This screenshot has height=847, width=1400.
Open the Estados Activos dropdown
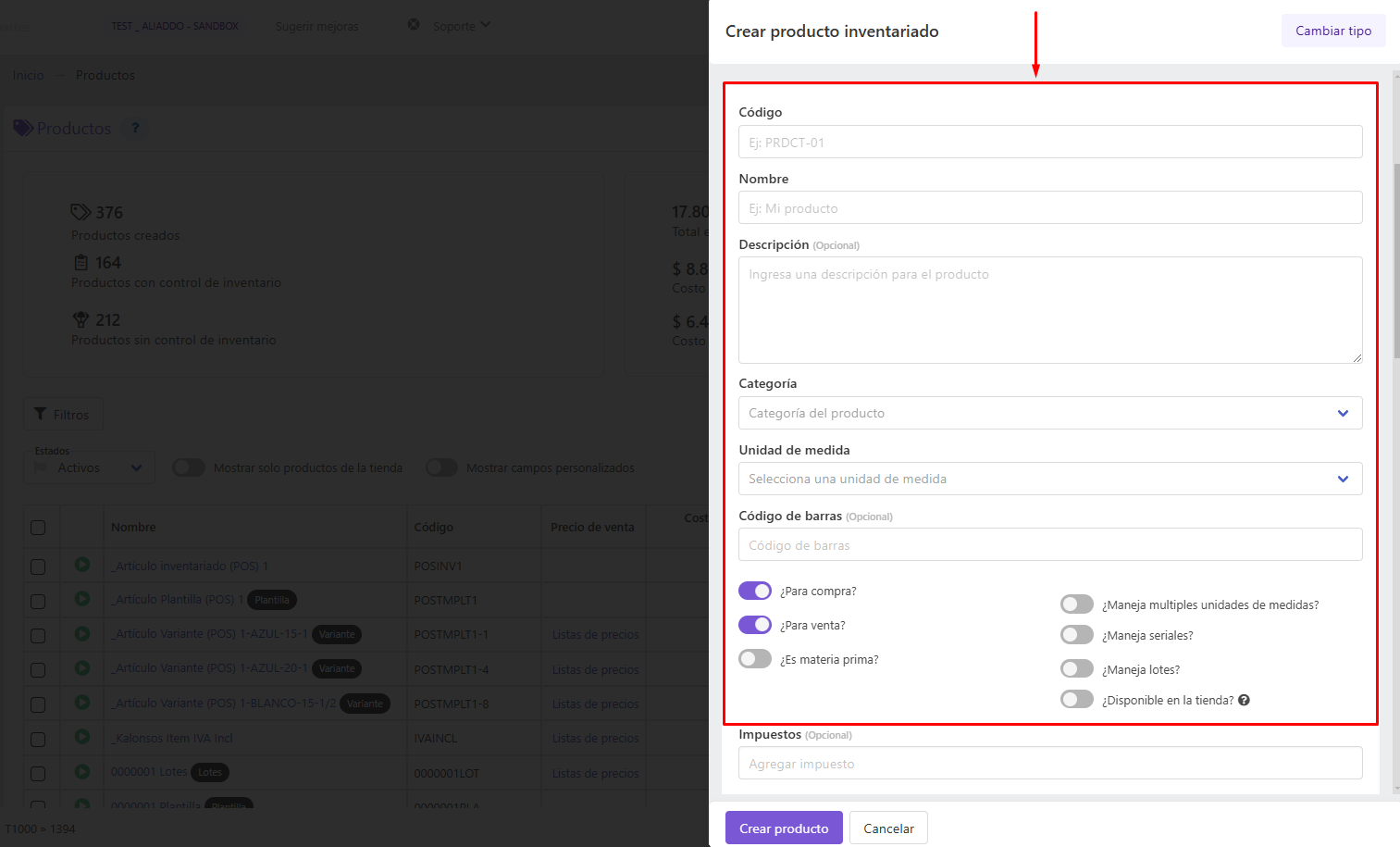[89, 467]
